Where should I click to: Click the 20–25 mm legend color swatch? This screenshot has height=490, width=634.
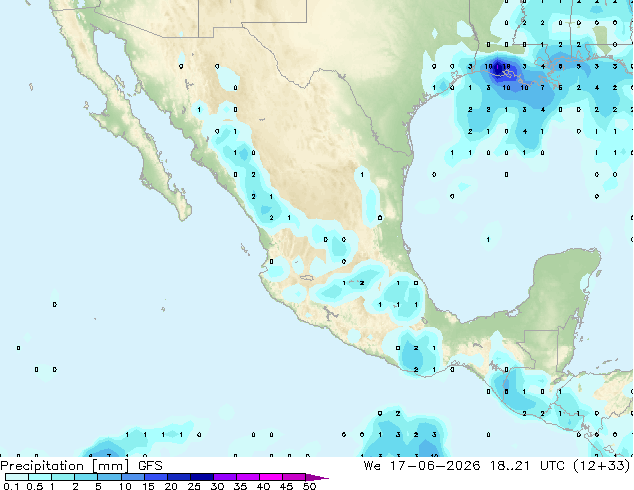(x=179, y=477)
